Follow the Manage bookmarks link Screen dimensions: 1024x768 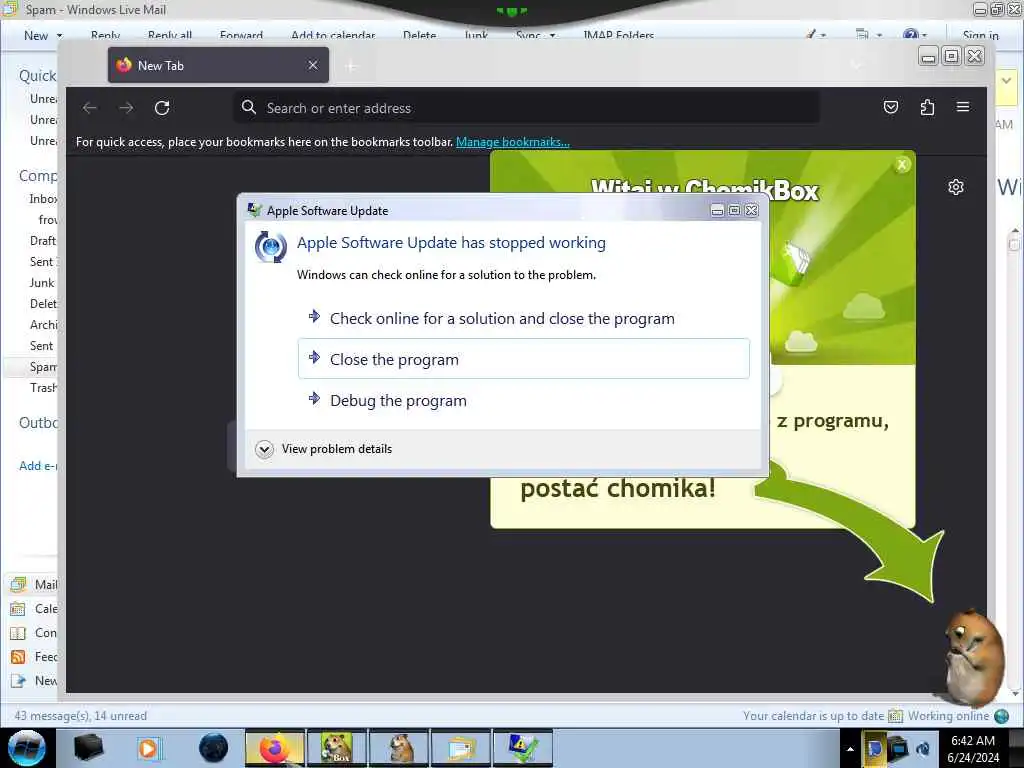[513, 142]
